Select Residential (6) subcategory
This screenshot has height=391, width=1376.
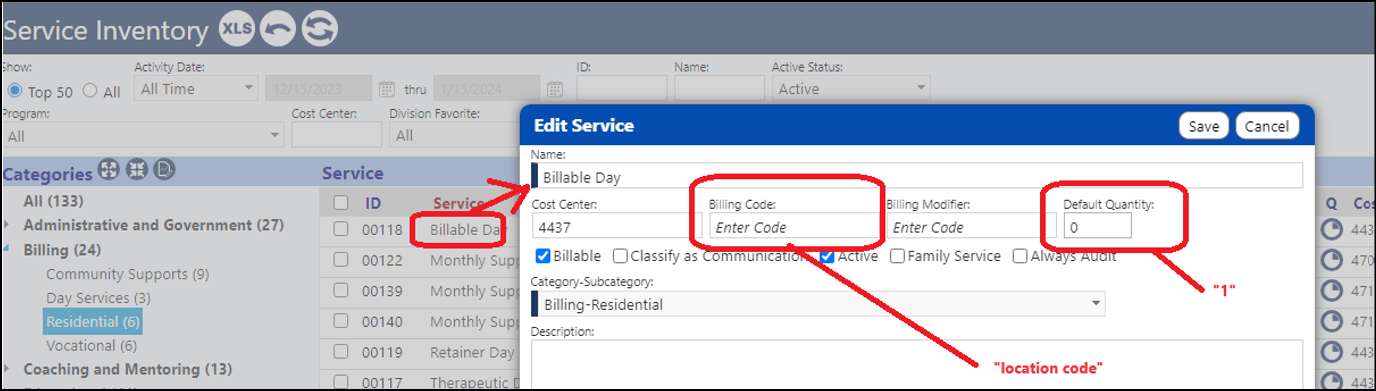[x=93, y=322]
